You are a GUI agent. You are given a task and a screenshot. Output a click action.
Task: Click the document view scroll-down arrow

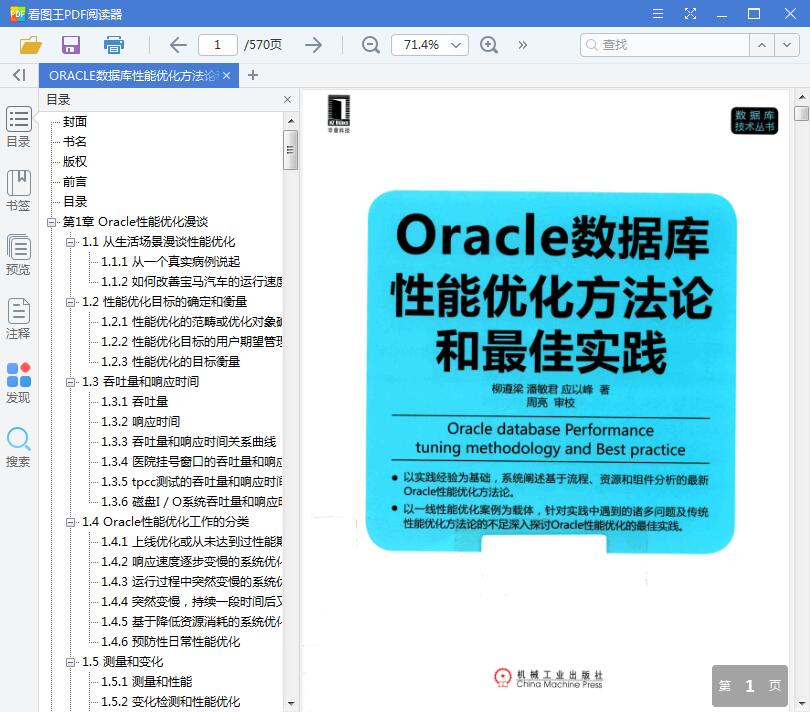click(x=802, y=703)
